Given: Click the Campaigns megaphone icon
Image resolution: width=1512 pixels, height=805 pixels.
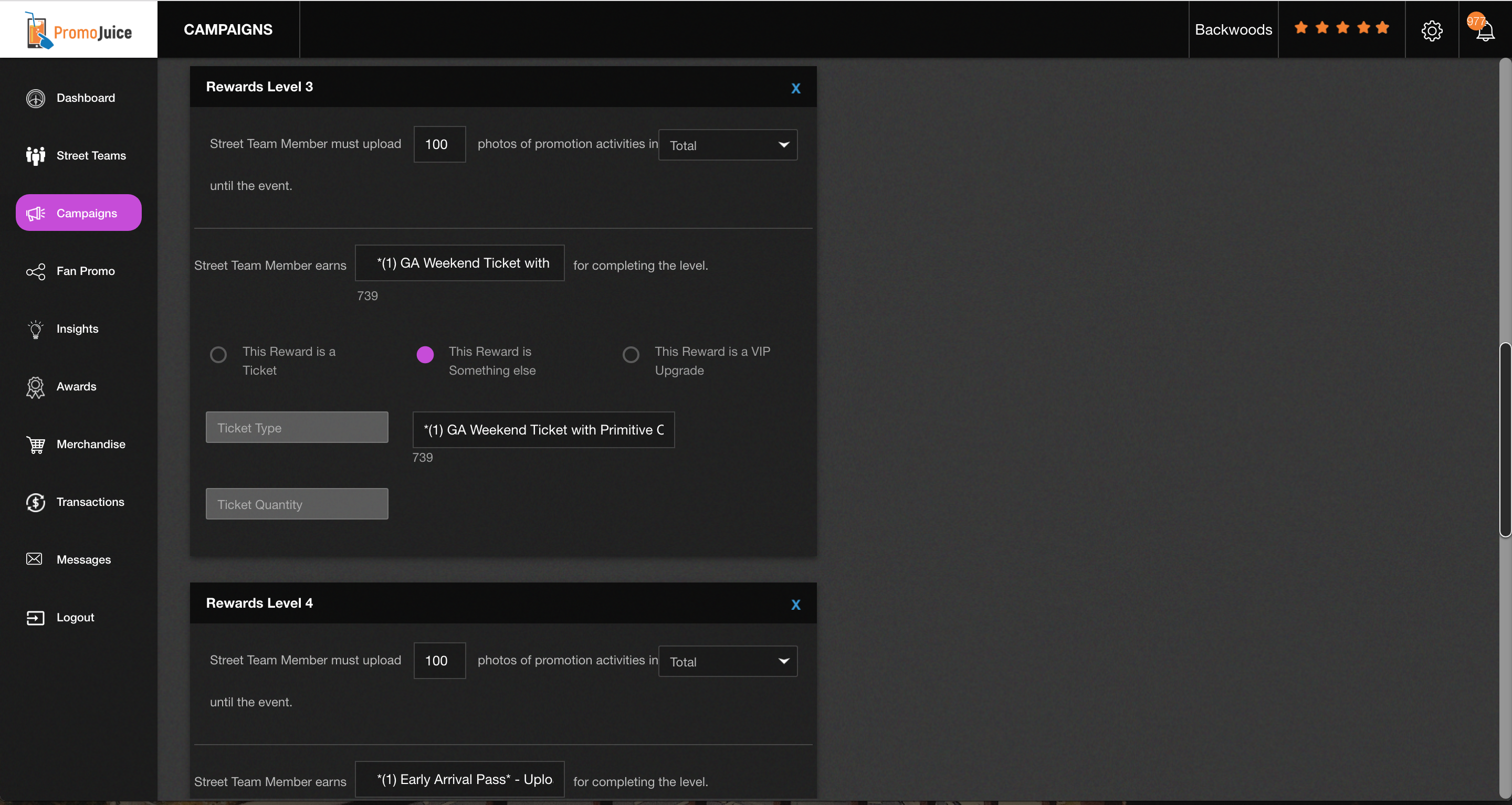Looking at the screenshot, I should click(x=35, y=213).
